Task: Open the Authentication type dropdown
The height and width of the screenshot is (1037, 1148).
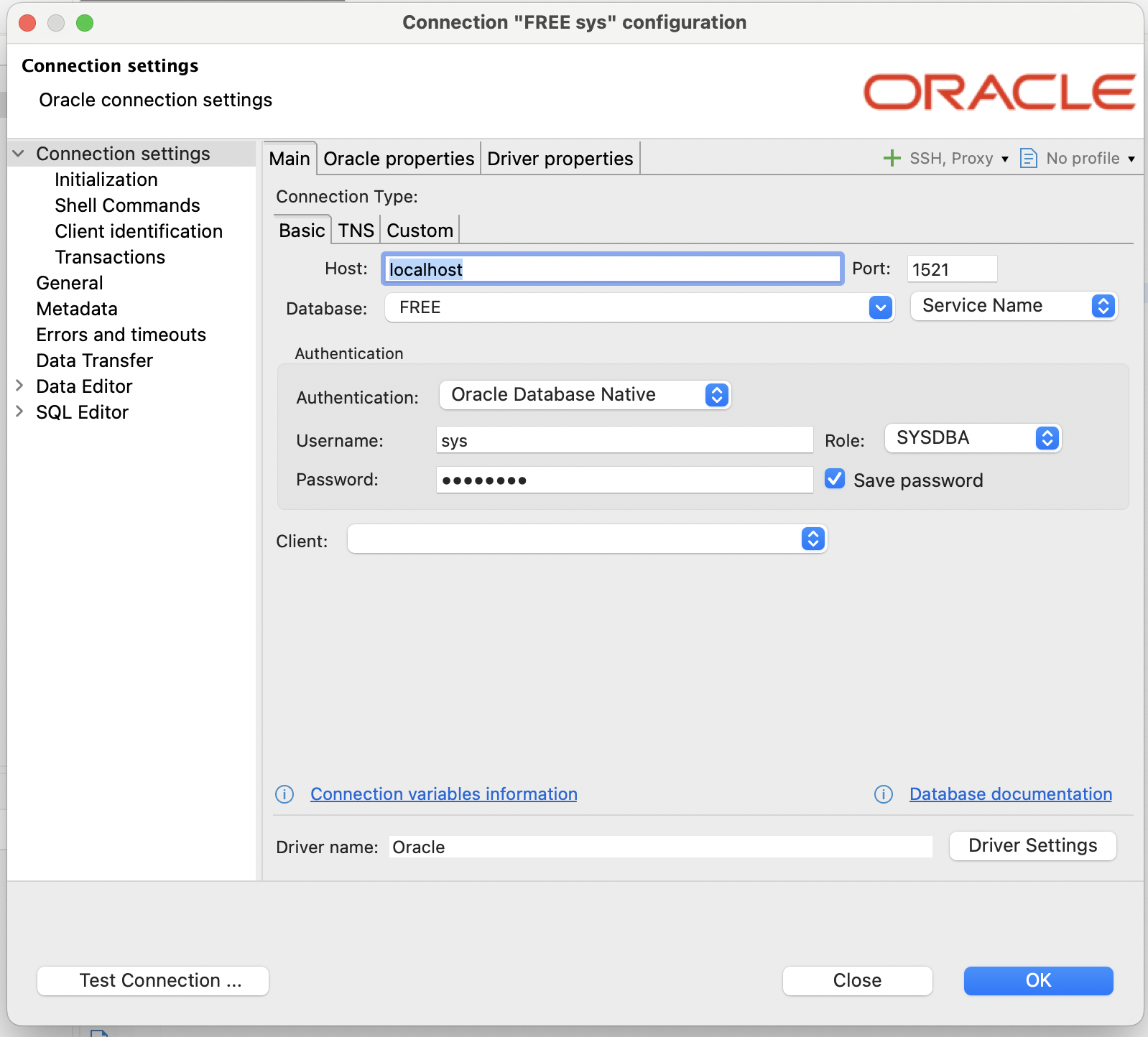Action: (585, 395)
